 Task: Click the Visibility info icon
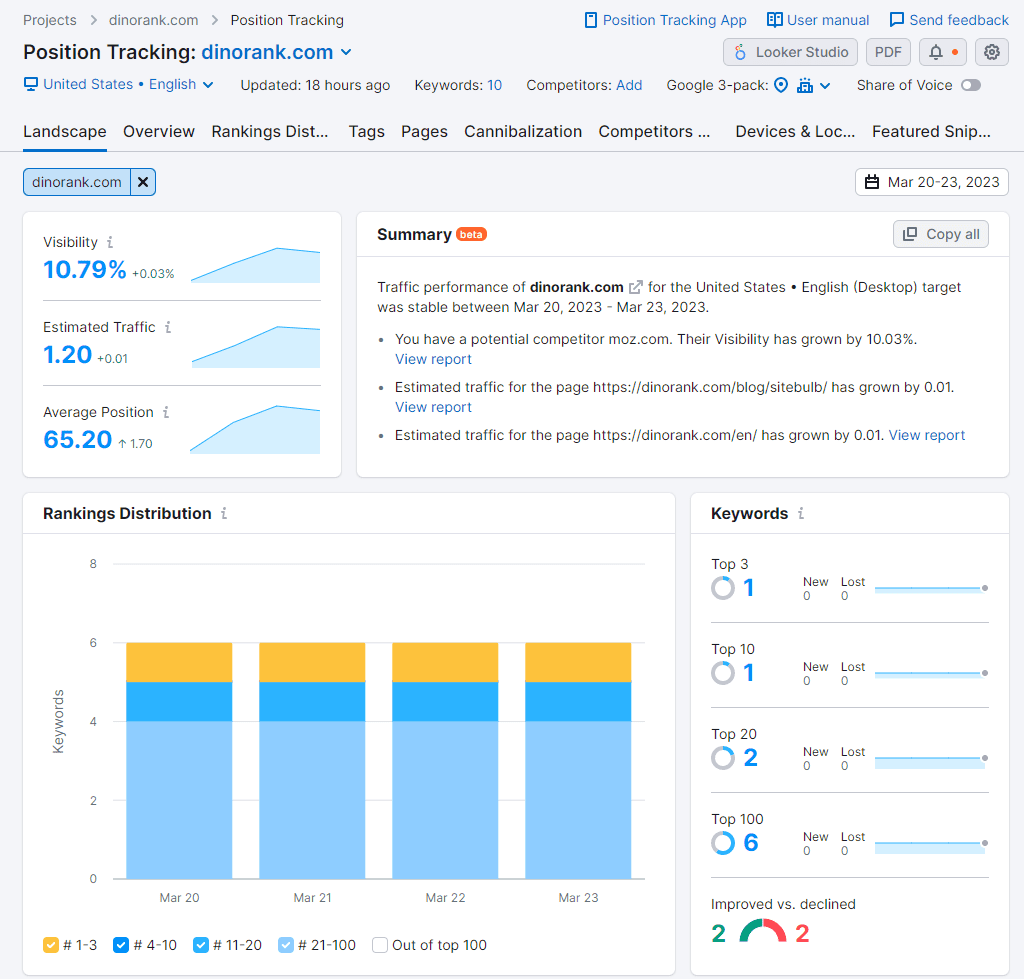110,242
